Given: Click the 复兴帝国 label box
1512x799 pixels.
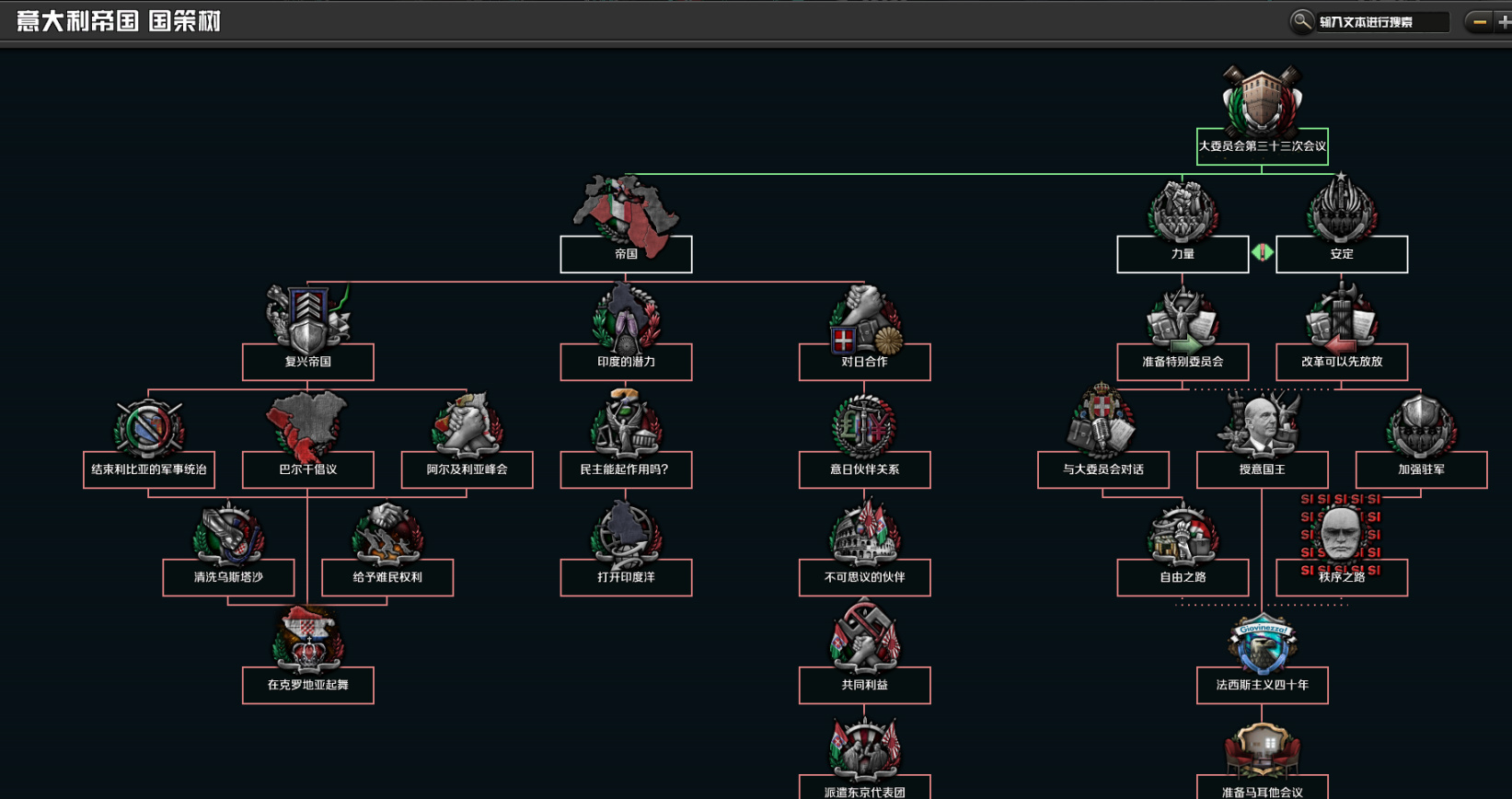Looking at the screenshot, I should click(307, 362).
